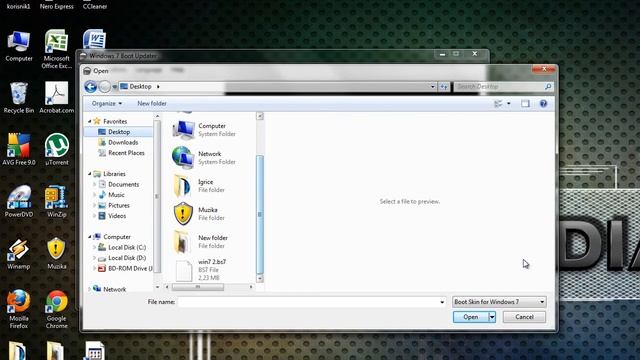Screen dimensions: 640x360
Task: Click the File name input field
Action: point(308,302)
